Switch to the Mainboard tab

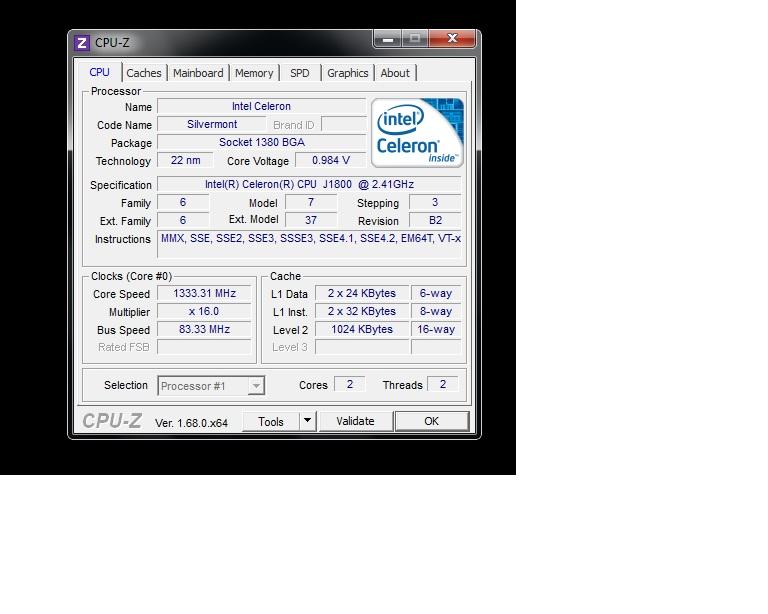click(x=198, y=73)
